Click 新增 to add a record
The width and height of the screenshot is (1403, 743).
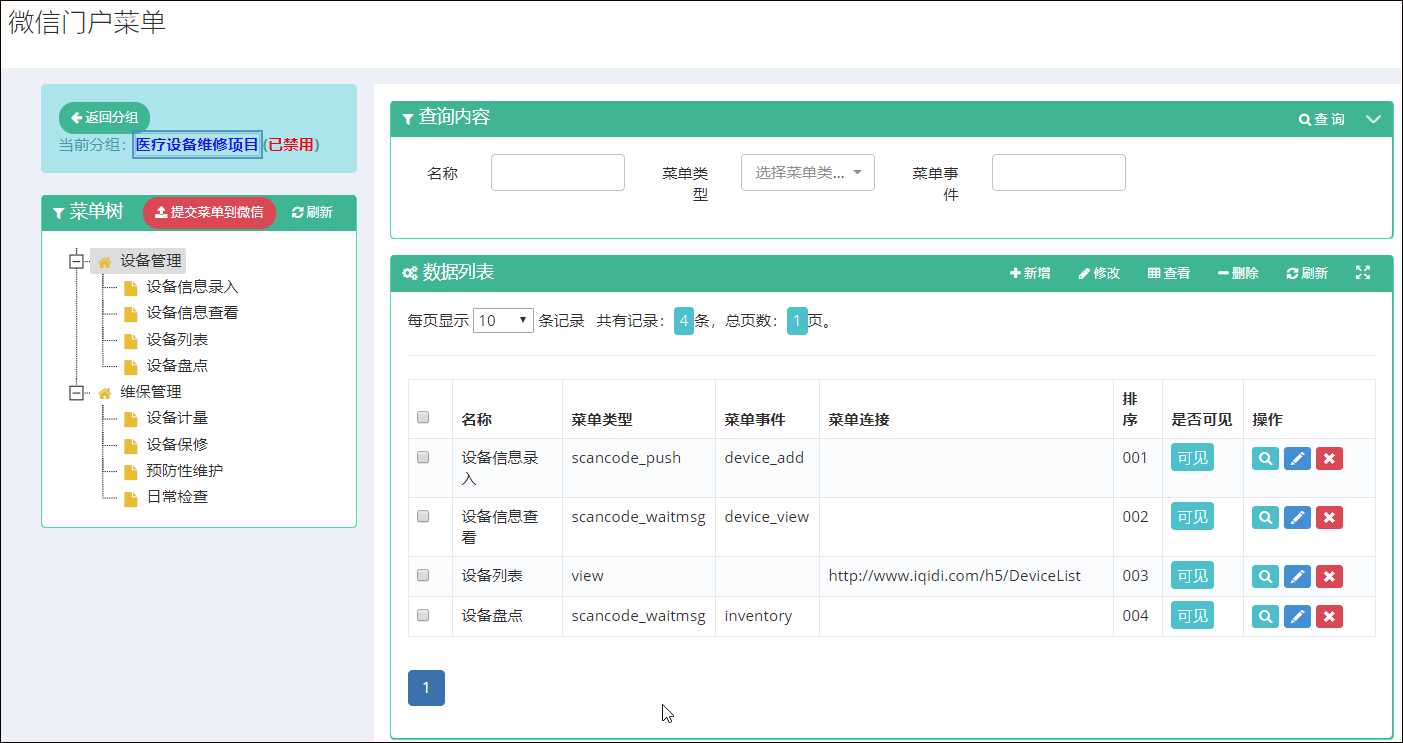point(1030,273)
